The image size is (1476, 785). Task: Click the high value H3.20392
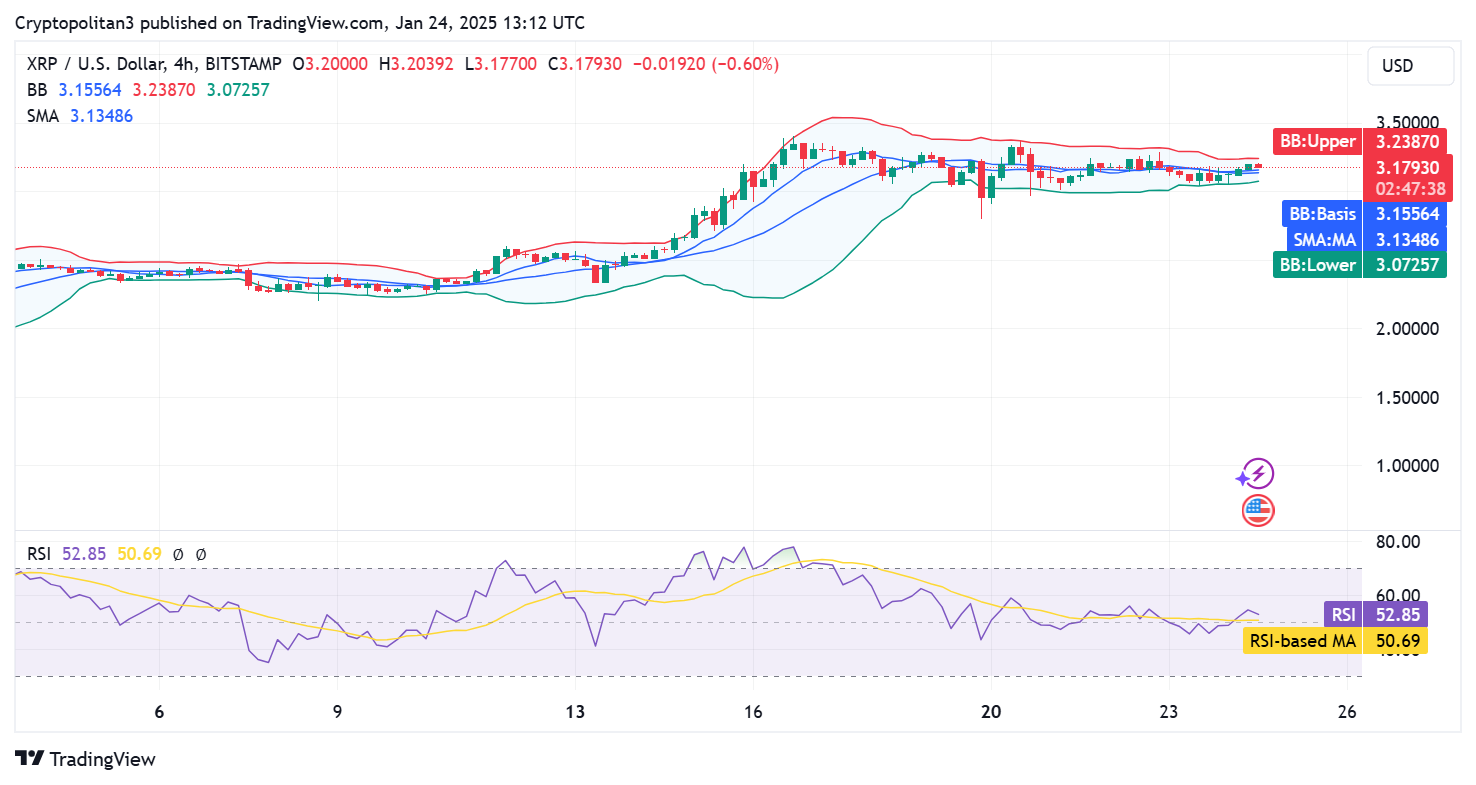pos(416,64)
